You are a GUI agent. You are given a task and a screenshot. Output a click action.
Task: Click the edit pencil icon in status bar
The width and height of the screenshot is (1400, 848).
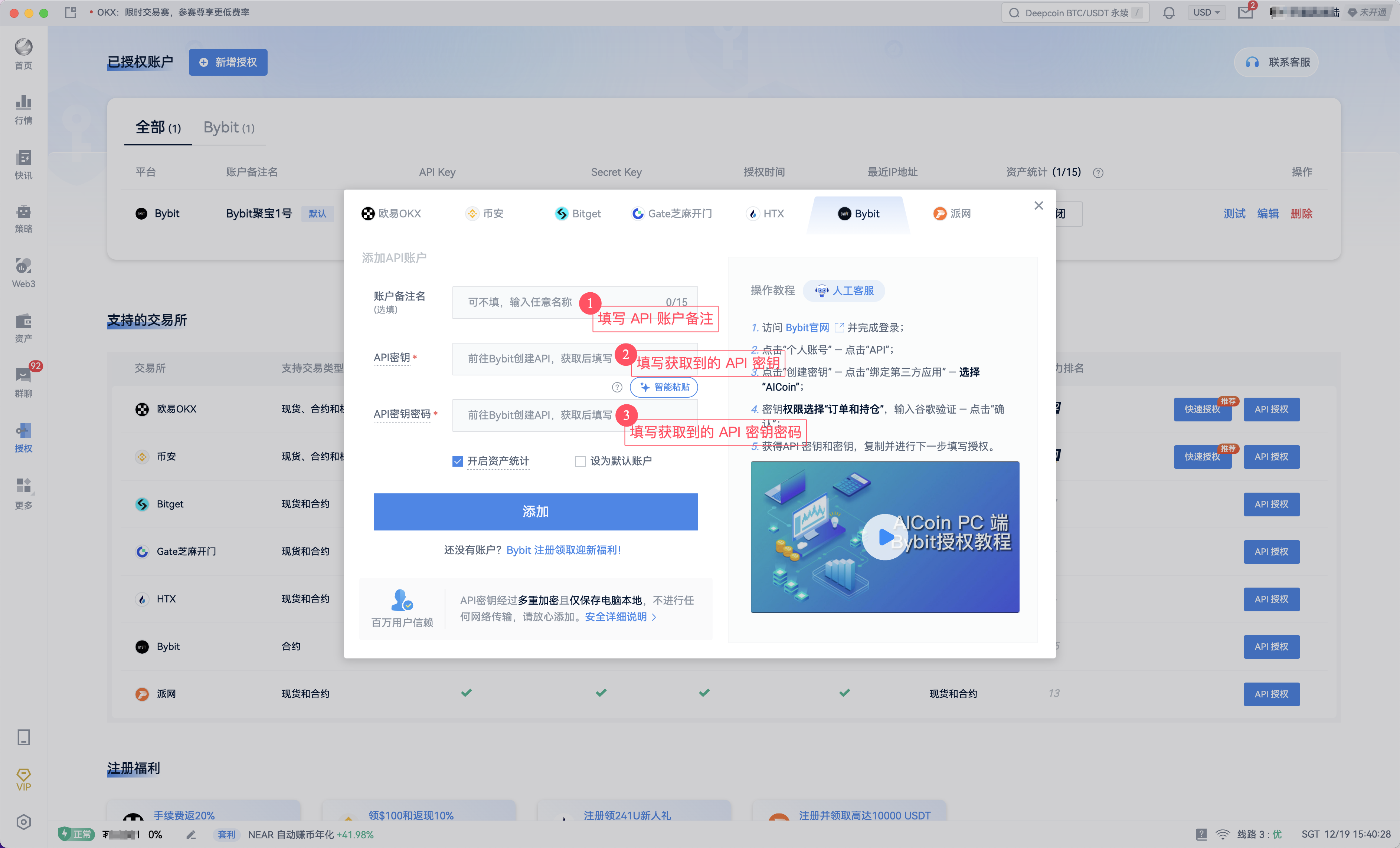point(191,834)
